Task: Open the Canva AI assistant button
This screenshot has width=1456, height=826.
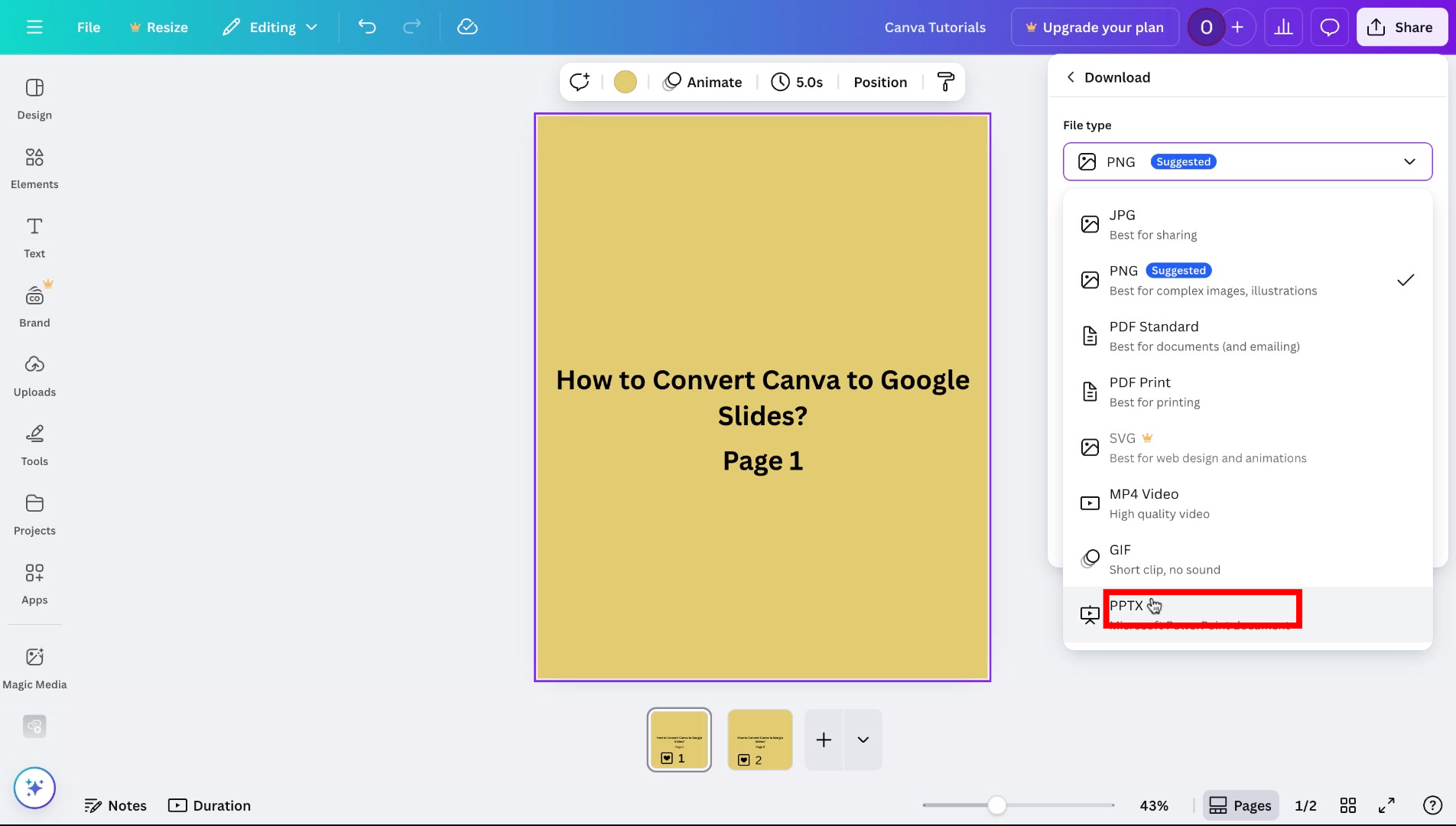Action: [x=34, y=787]
